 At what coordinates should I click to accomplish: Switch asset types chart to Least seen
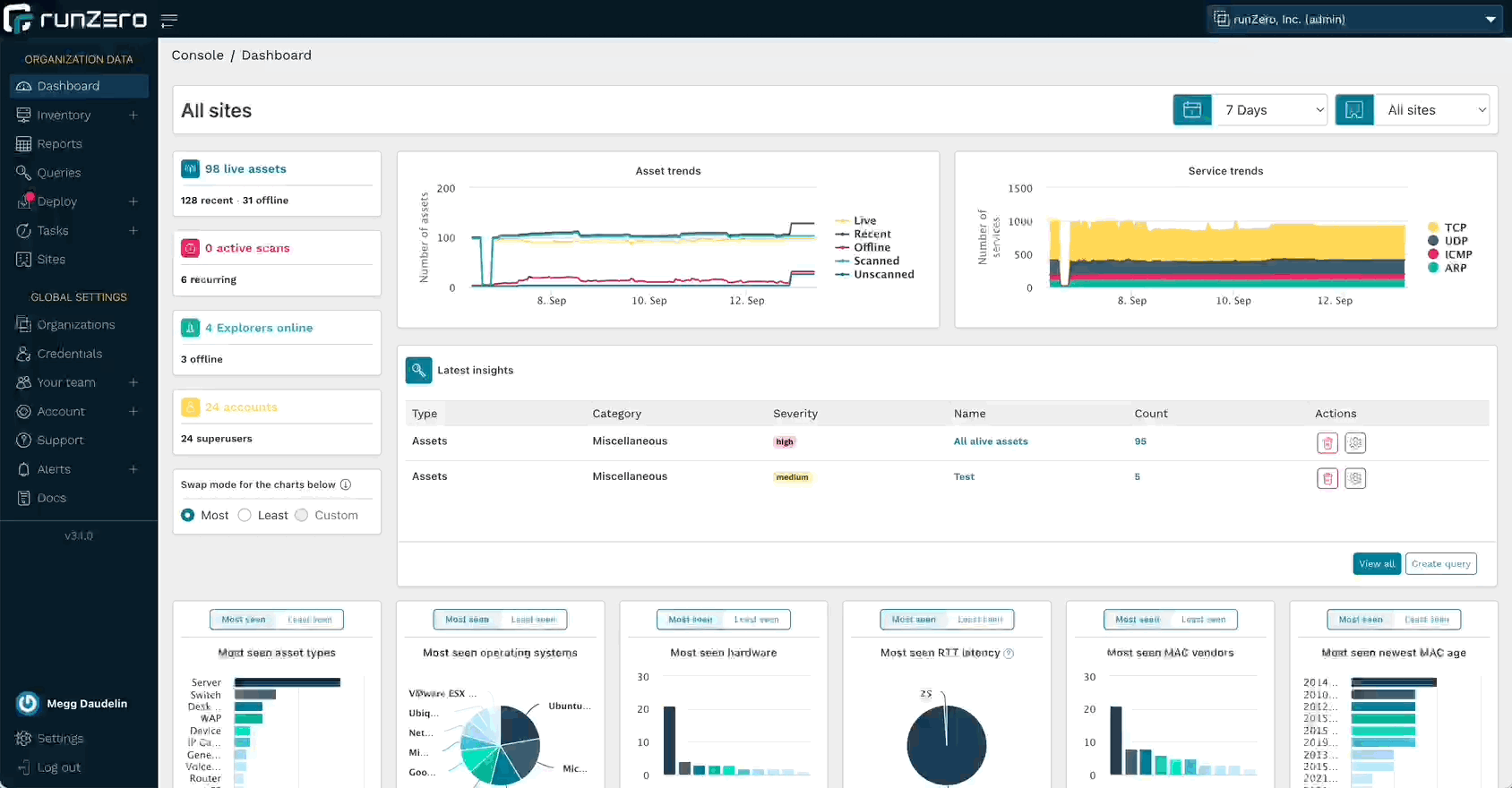click(310, 620)
